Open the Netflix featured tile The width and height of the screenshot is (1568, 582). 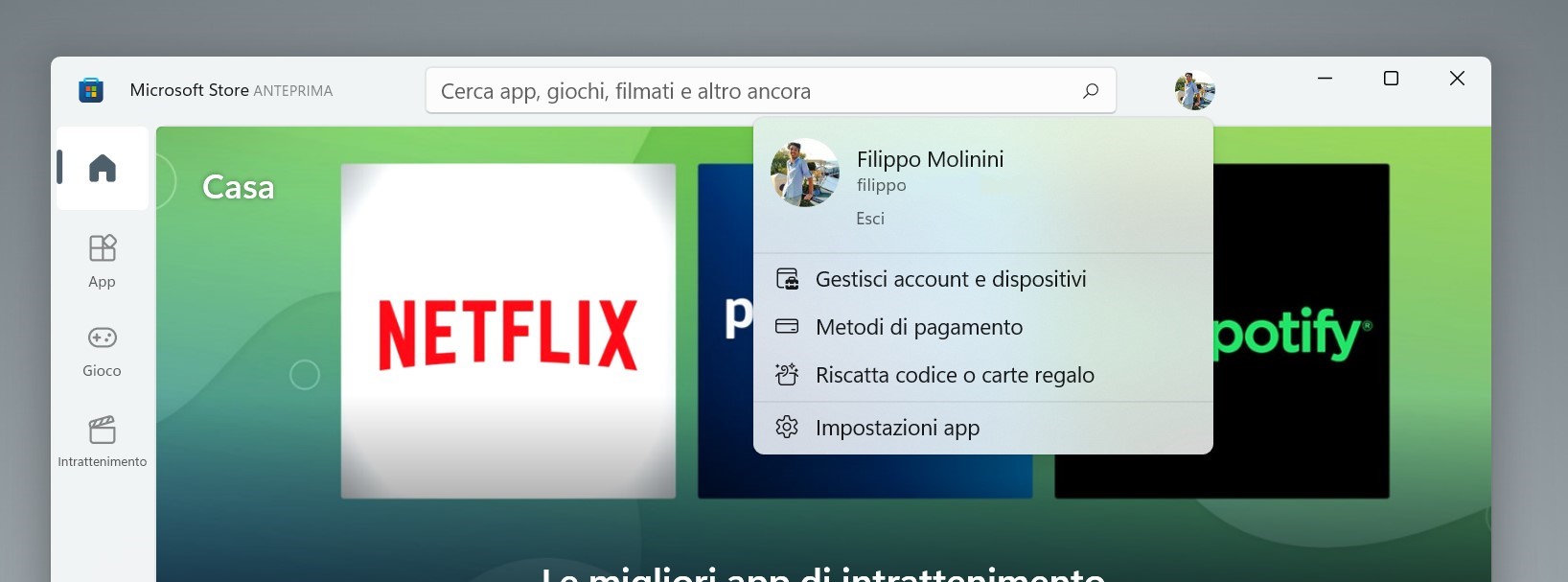[508, 331]
